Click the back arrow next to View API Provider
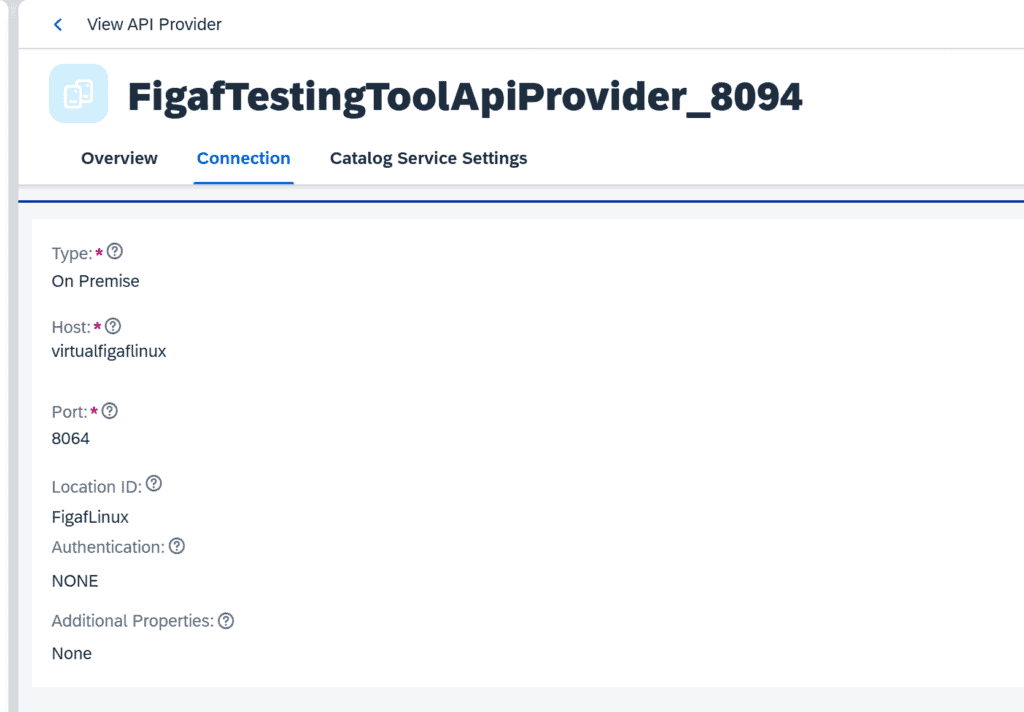 (x=57, y=25)
